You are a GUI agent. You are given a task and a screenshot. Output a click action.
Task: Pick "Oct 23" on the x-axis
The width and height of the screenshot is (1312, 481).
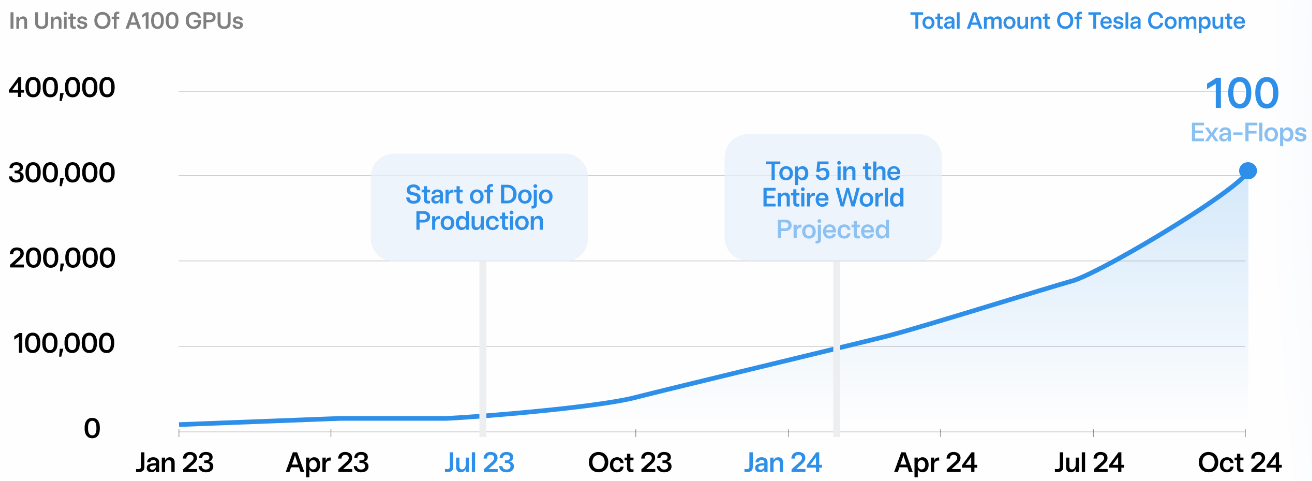point(630,462)
